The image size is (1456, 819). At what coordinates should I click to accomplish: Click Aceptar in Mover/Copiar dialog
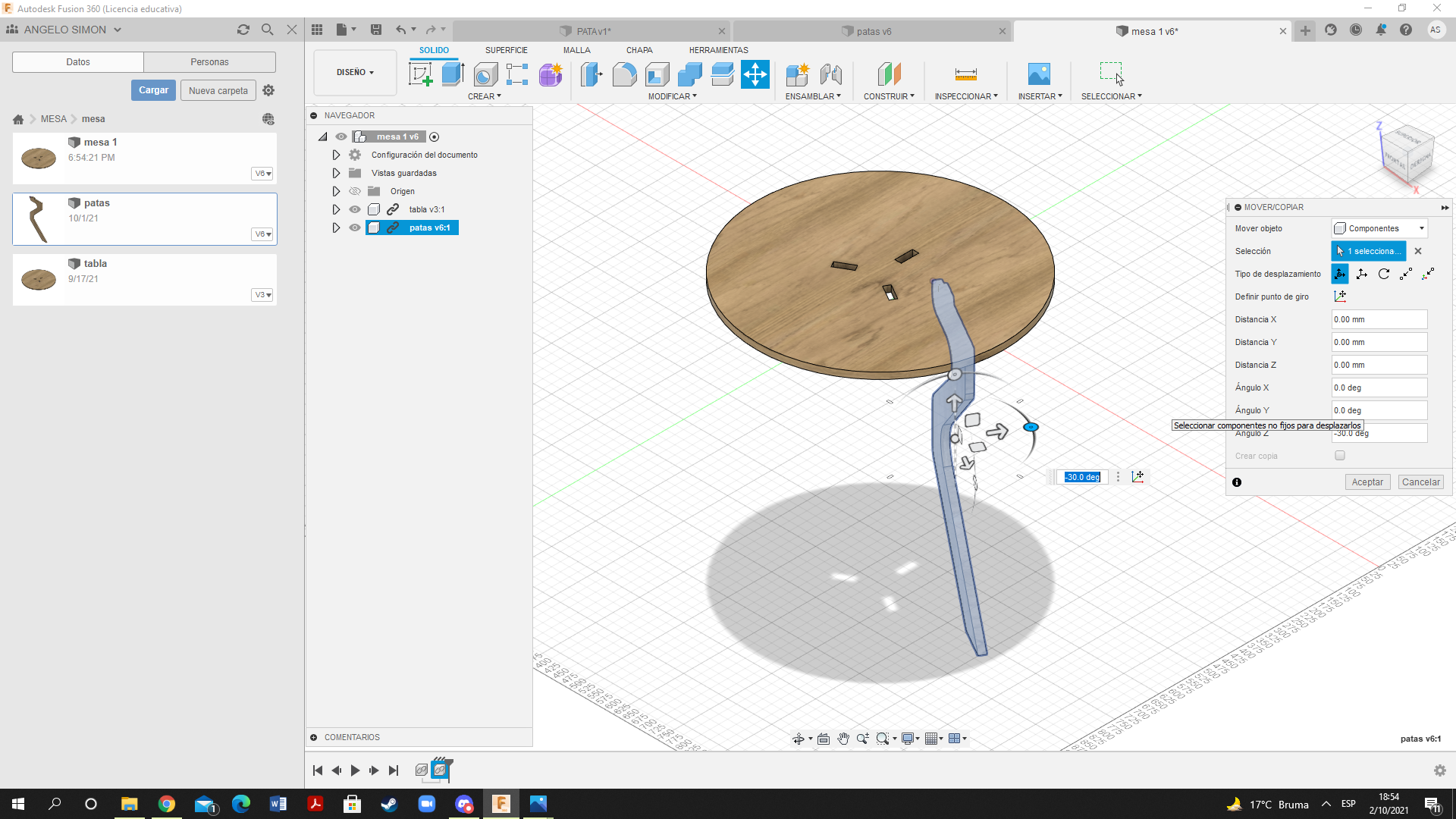1367,482
